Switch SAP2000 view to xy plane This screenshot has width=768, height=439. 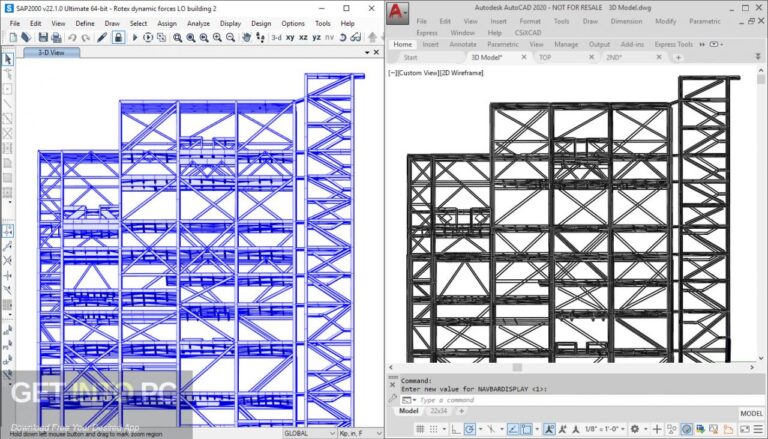[290, 37]
